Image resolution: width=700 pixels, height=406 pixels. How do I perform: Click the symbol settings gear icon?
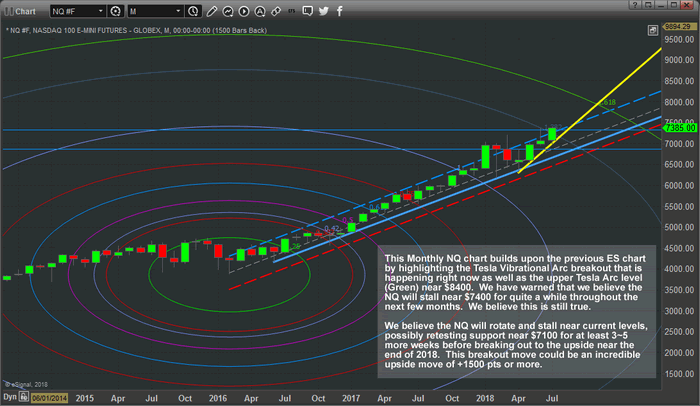pyautogui.click(x=116, y=11)
